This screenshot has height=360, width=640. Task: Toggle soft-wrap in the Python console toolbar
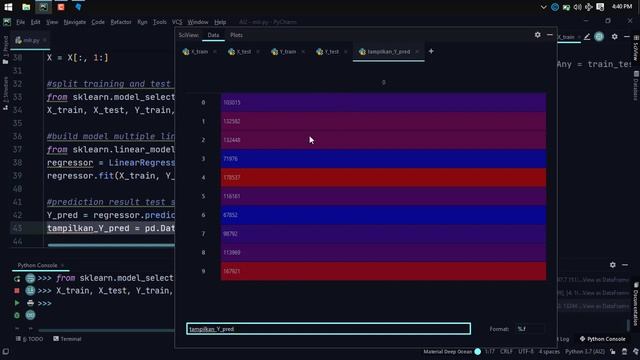click(30, 279)
